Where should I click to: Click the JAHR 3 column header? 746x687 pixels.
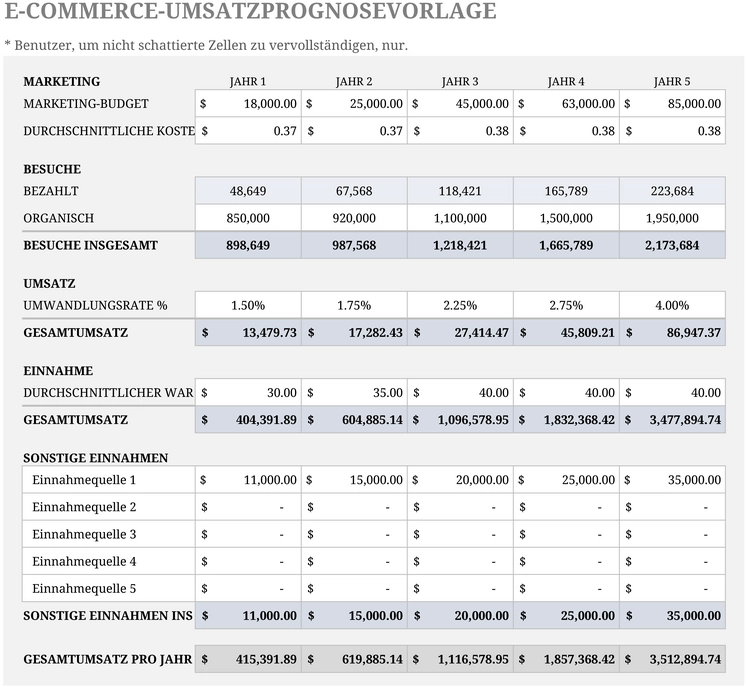point(460,82)
